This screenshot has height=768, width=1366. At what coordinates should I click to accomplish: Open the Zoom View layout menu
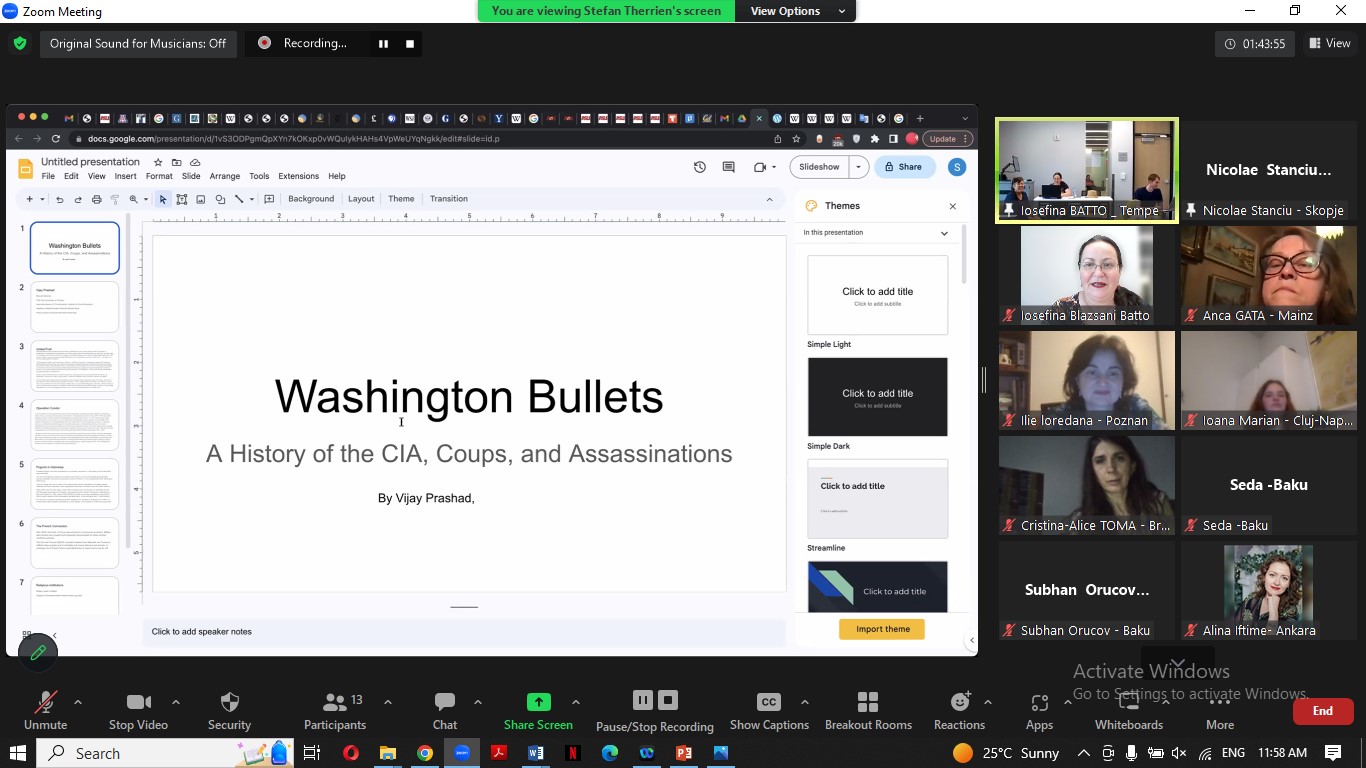click(x=1329, y=43)
